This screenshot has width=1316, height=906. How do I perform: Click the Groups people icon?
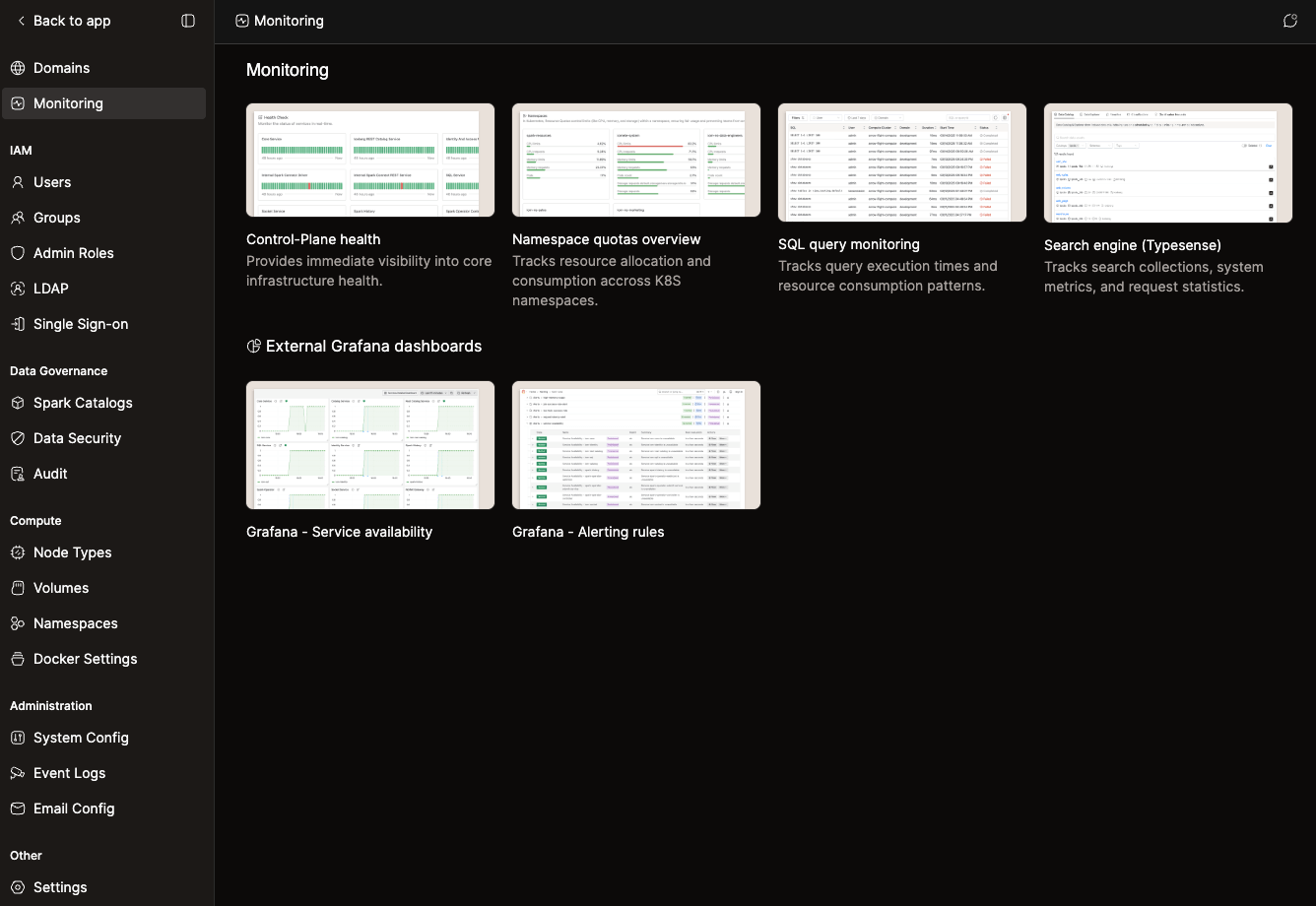tap(18, 218)
